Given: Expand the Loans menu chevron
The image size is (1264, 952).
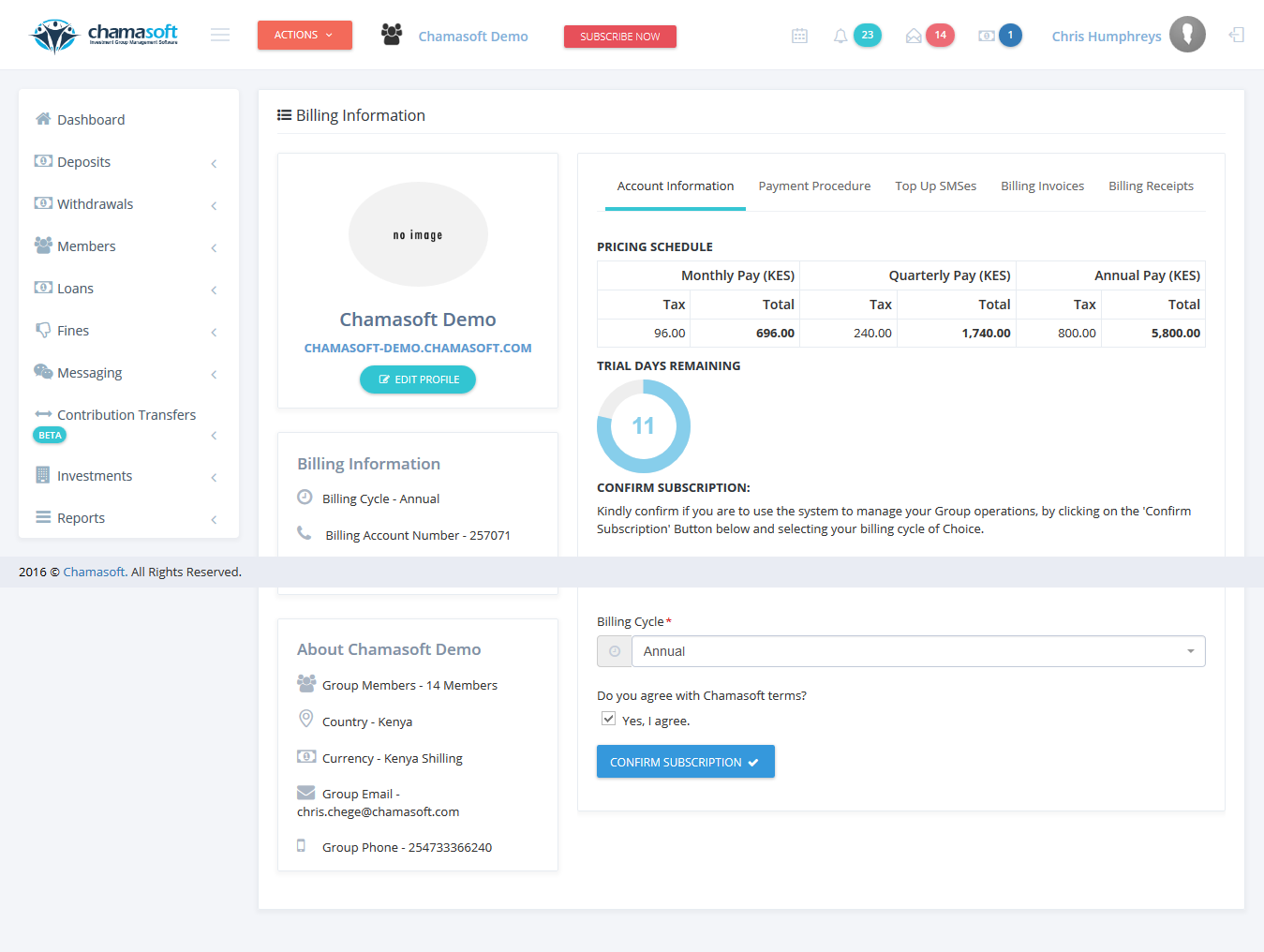Looking at the screenshot, I should pos(214,290).
